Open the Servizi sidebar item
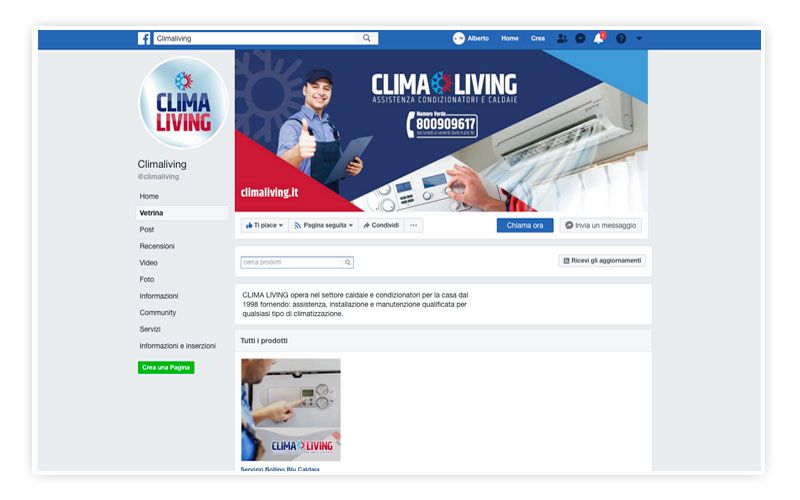 (150, 329)
